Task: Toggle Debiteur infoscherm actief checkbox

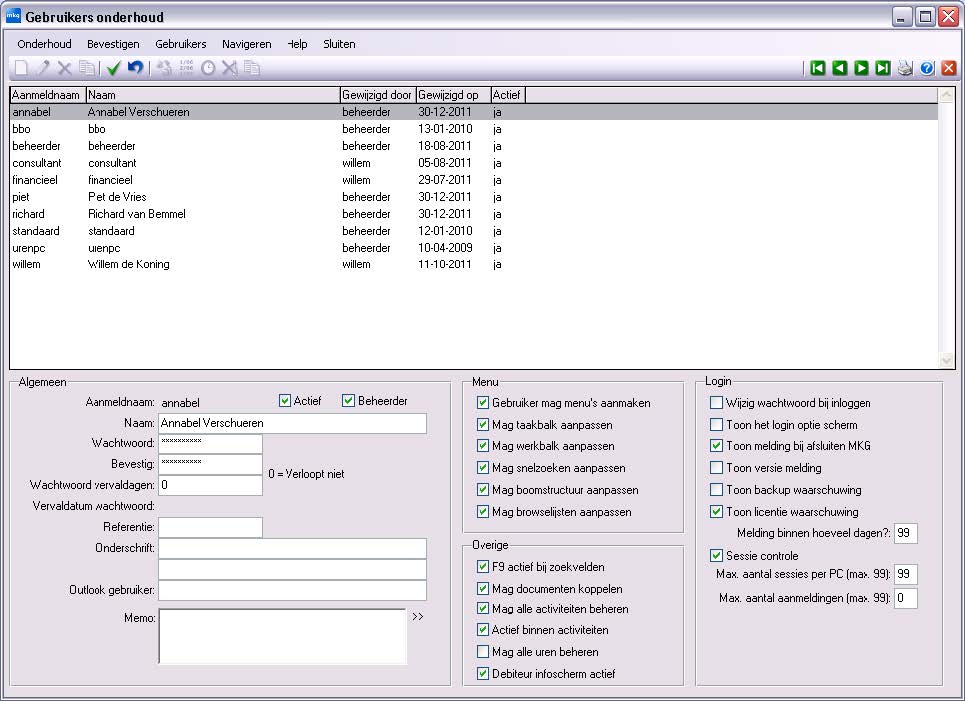Action: [483, 673]
